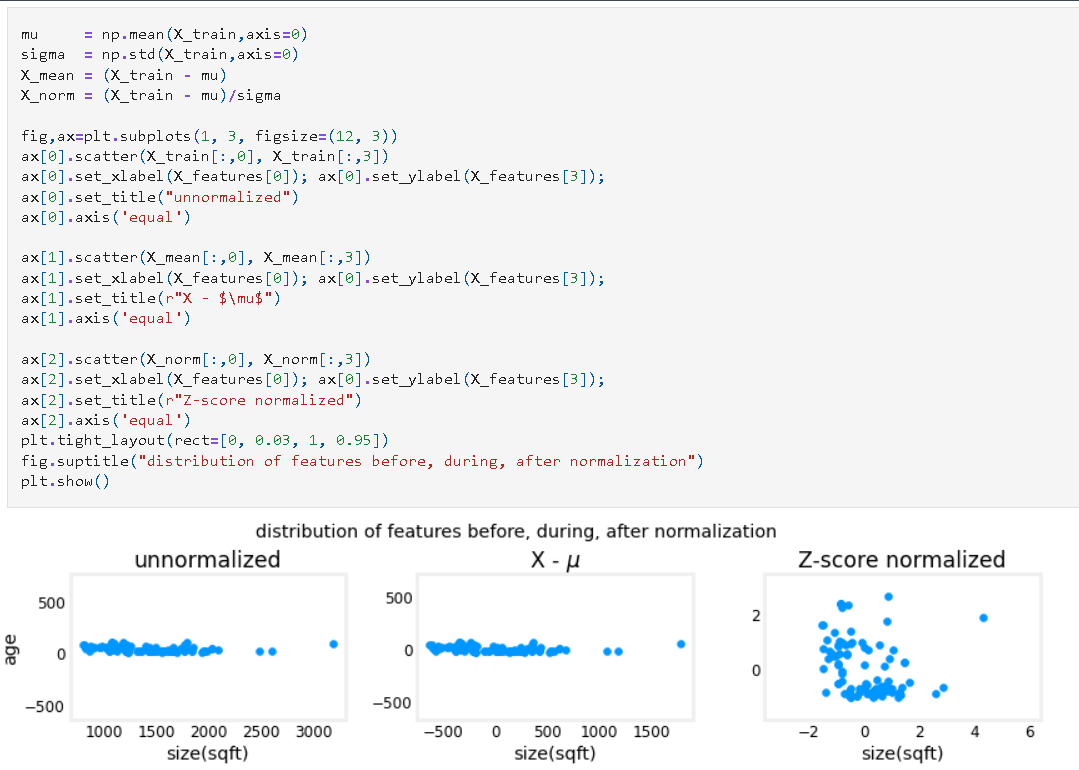Click the ax[1].set_title line with $\mu$
Viewport: 1079px width, 770px height.
pyautogui.click(x=151, y=298)
